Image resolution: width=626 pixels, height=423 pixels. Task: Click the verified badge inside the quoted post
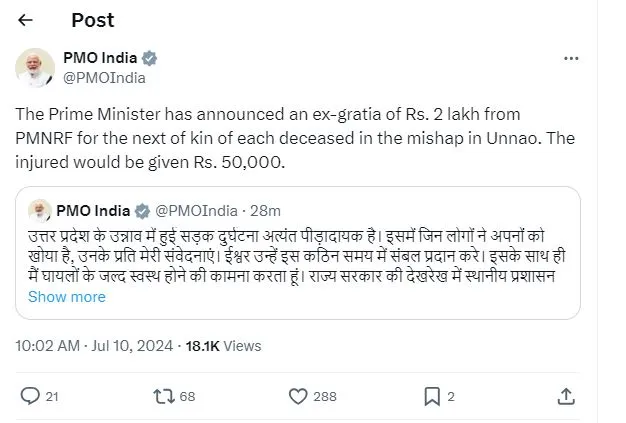click(x=143, y=211)
